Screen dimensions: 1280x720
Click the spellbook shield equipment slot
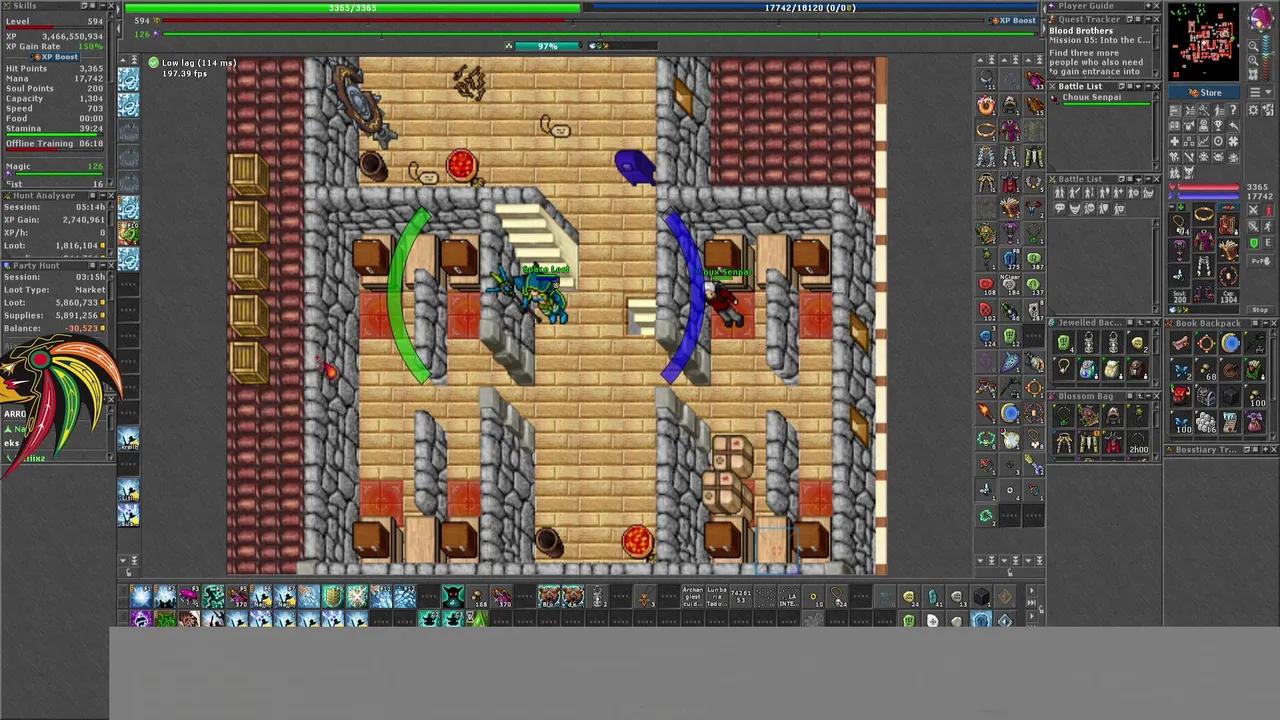pos(1229,250)
